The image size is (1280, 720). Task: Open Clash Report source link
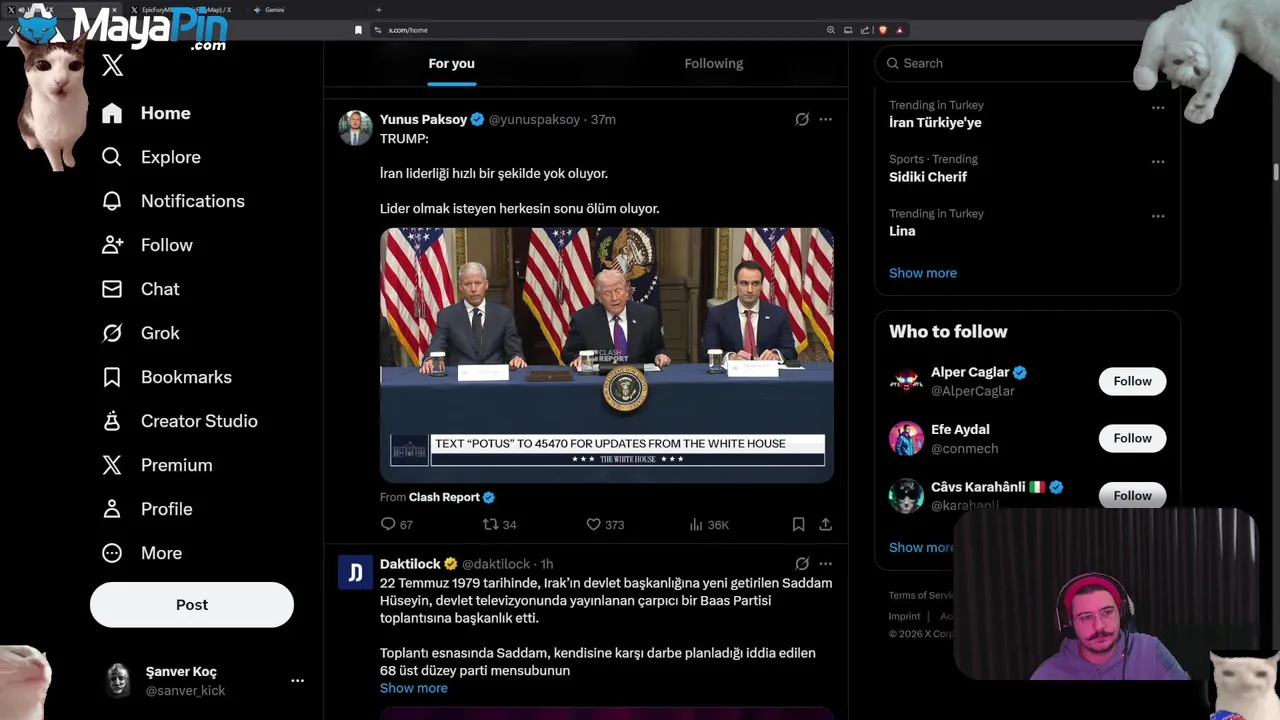coord(444,497)
